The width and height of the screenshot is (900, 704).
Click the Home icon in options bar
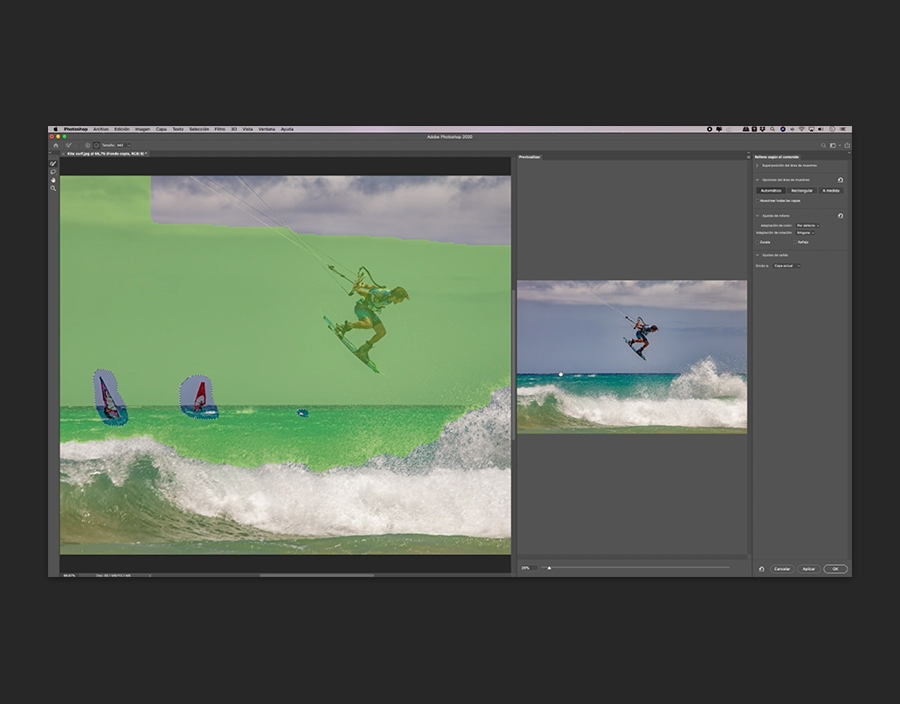[x=56, y=145]
